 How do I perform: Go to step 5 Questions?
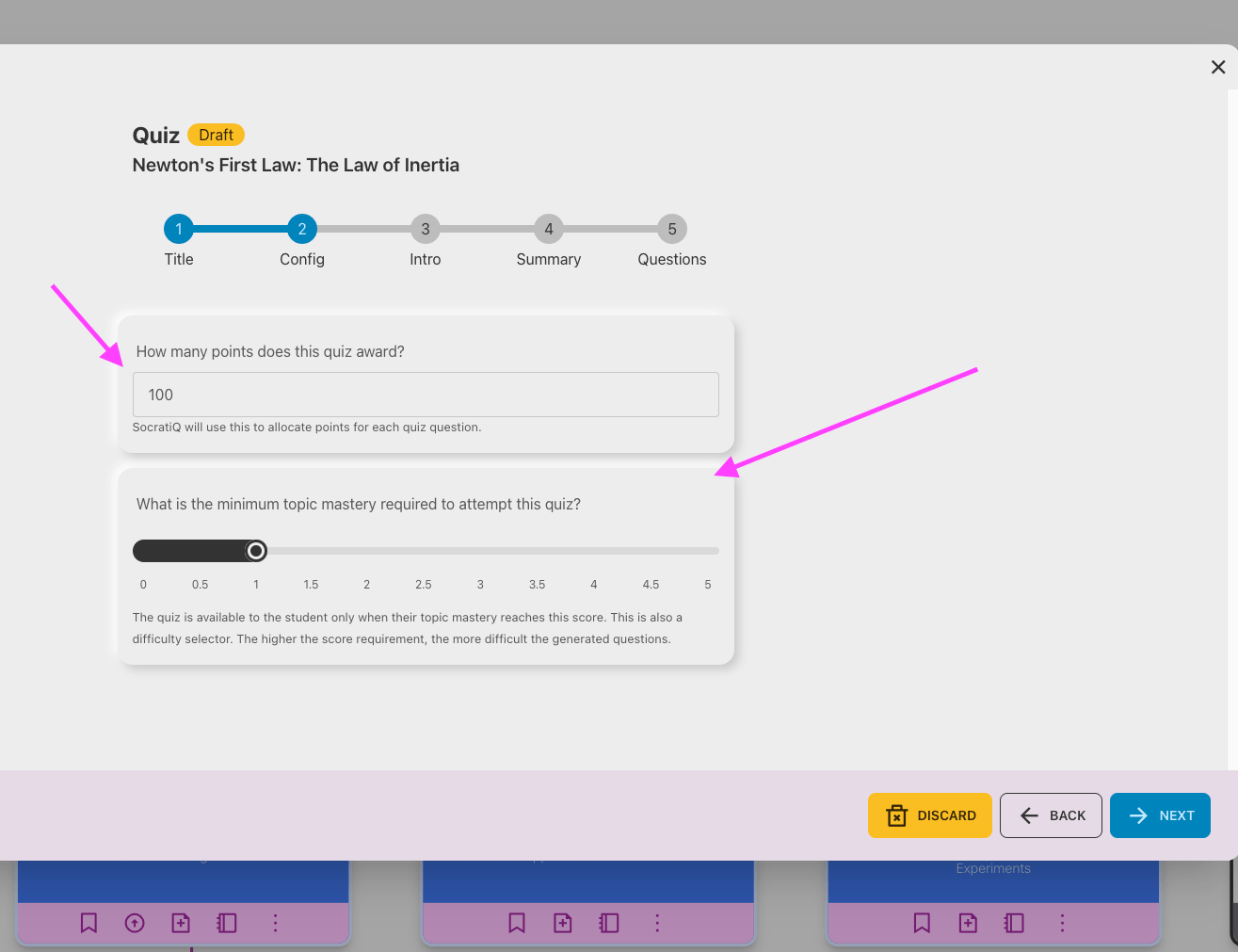pos(672,229)
